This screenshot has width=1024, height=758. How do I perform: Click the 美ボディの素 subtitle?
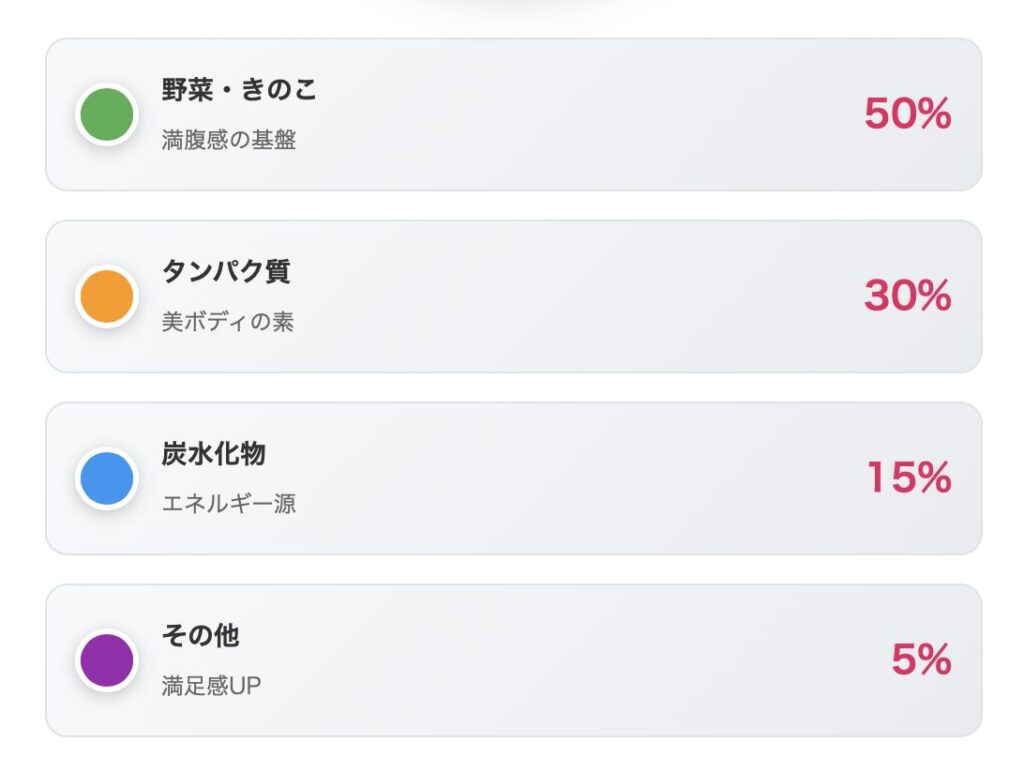point(228,322)
